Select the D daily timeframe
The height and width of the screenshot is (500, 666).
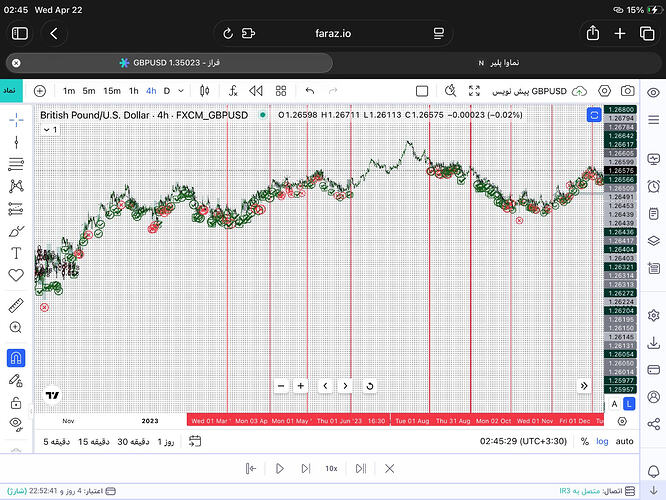[x=167, y=91]
